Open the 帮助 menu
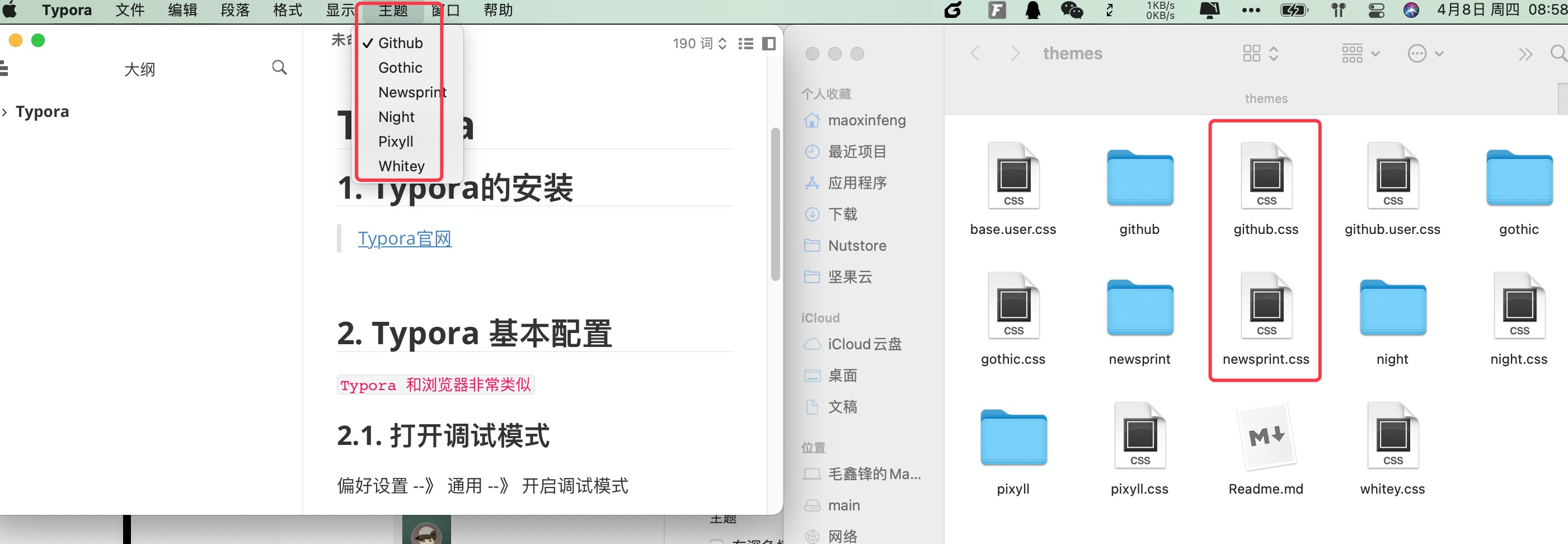The width and height of the screenshot is (1568, 544). coord(498,10)
